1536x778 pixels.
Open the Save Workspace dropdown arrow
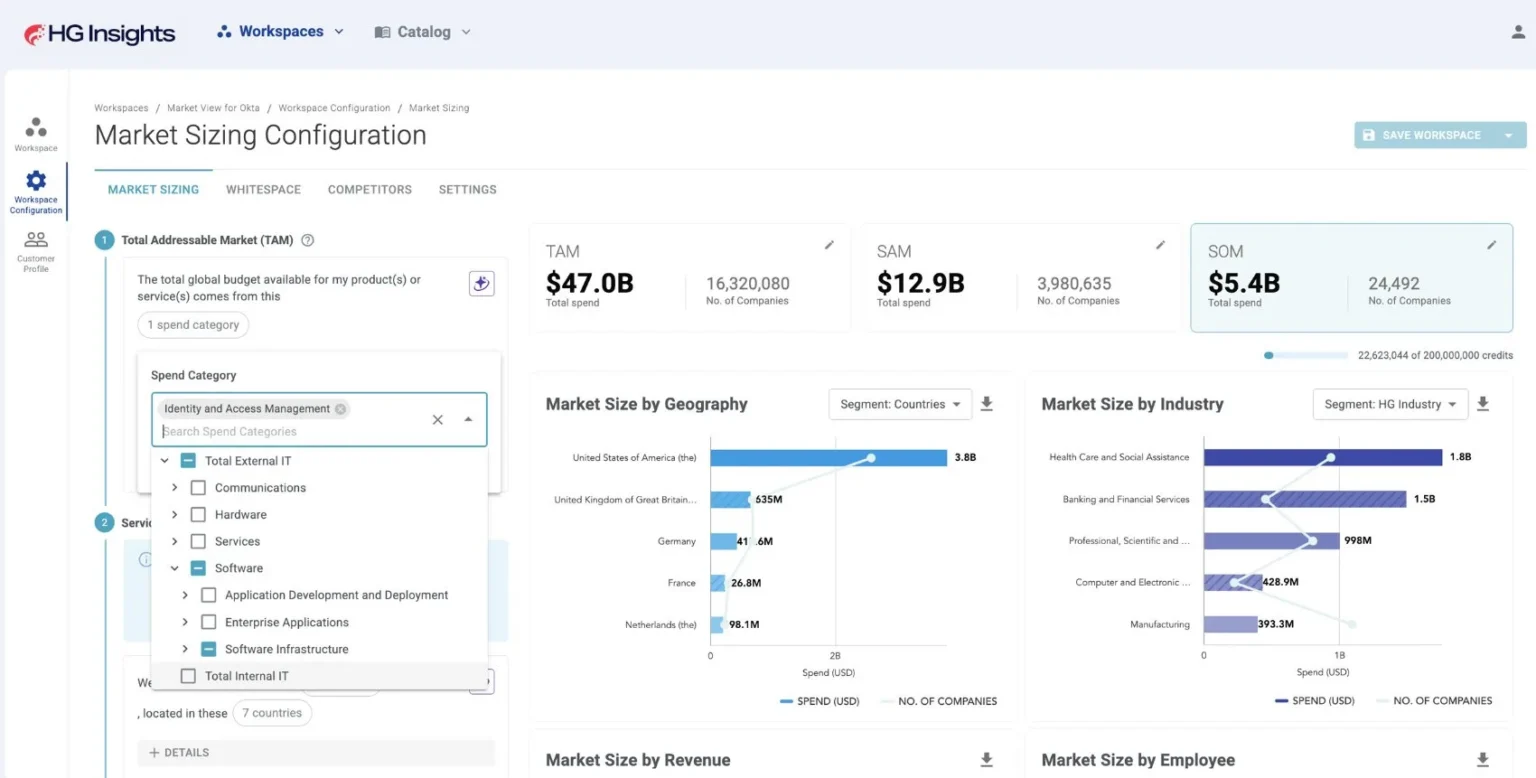pyautogui.click(x=1508, y=135)
